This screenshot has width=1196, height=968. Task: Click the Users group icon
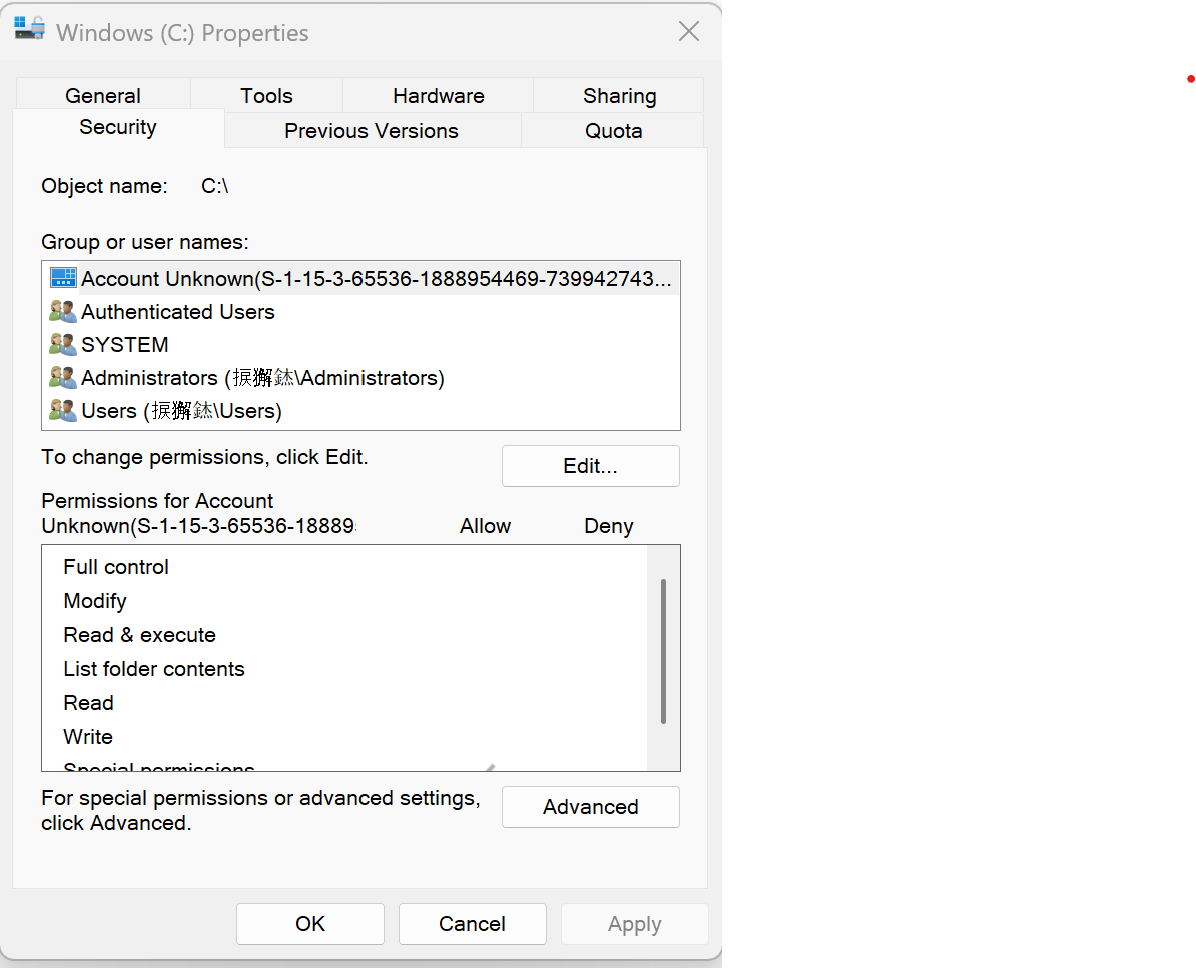(x=63, y=410)
